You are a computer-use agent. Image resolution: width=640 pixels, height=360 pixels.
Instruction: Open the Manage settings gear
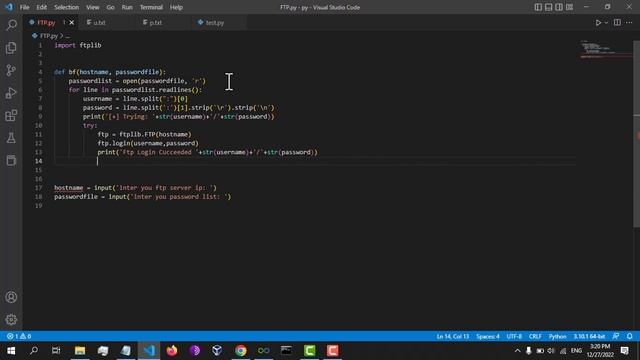coord(11,320)
